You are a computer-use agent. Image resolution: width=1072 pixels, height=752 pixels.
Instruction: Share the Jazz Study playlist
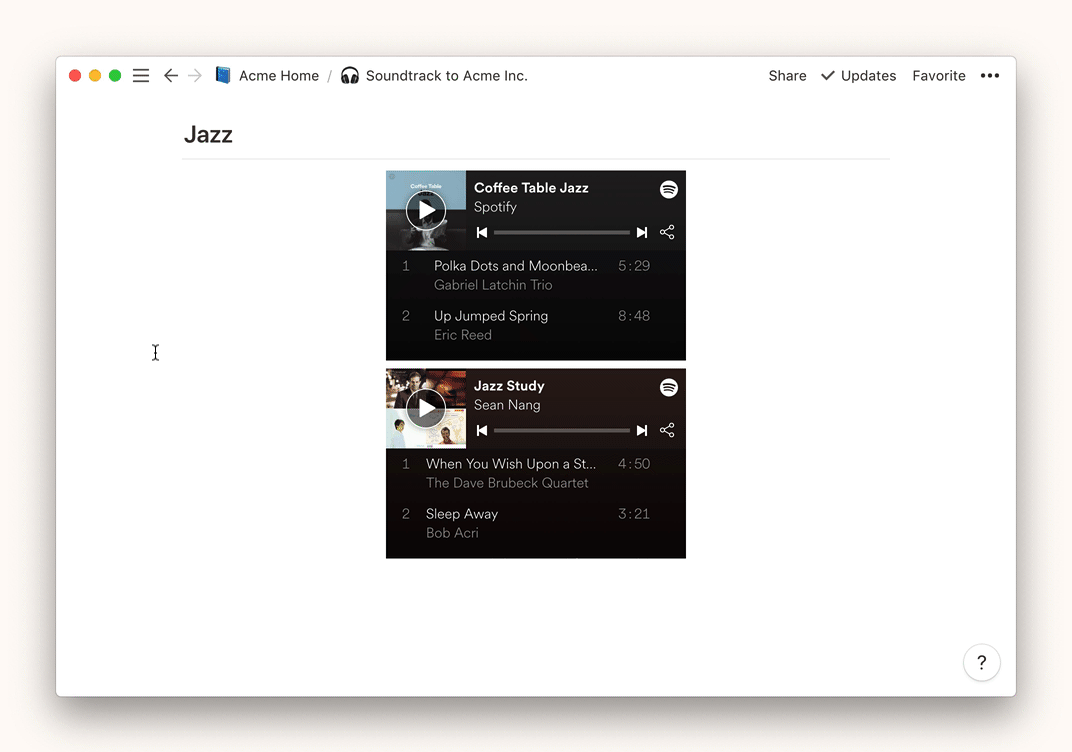point(667,431)
